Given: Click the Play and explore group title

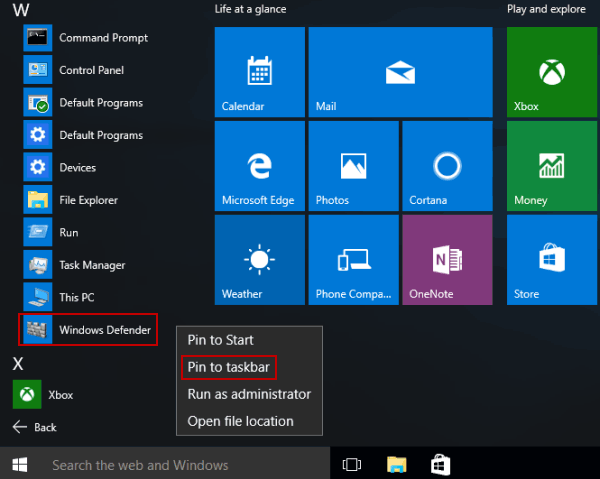Looking at the screenshot, I should pos(546,9).
